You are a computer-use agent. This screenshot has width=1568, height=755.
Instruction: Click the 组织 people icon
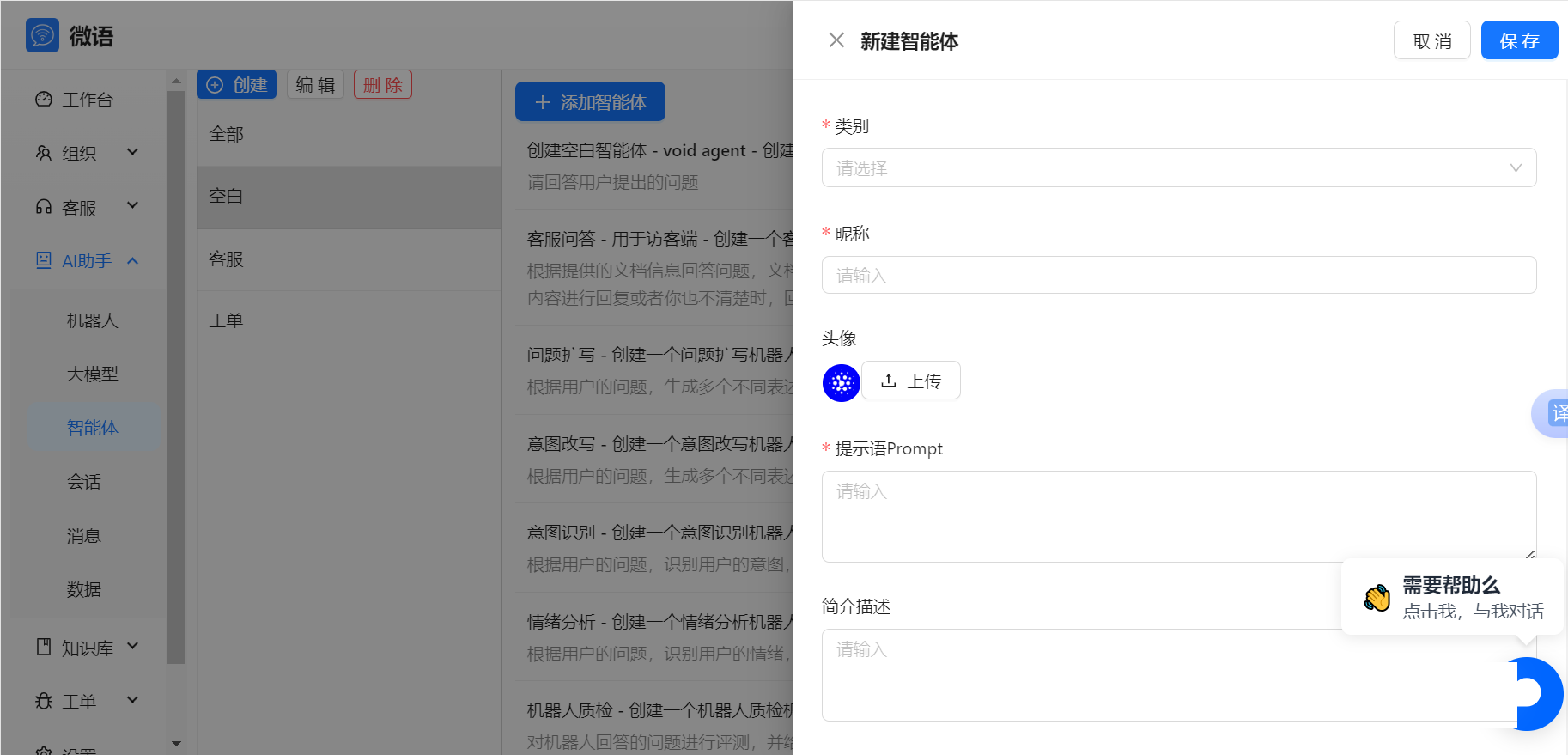(44, 153)
